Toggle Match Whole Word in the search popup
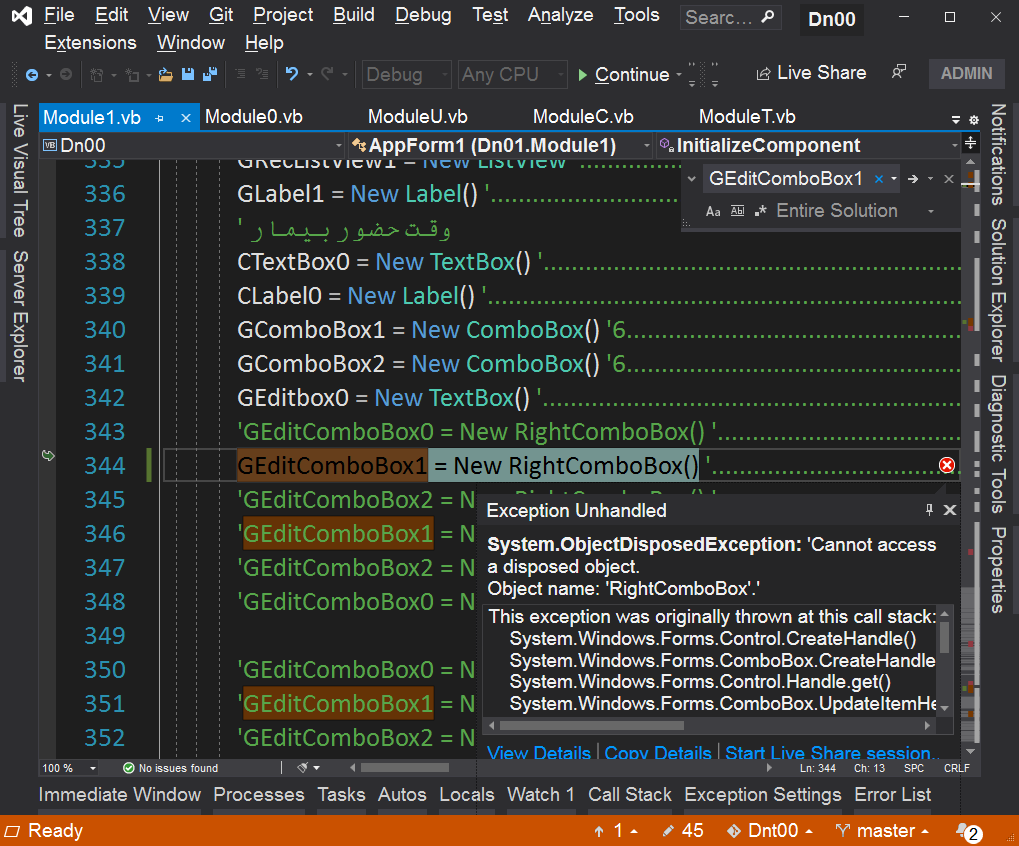The image size is (1019, 846). 737,211
